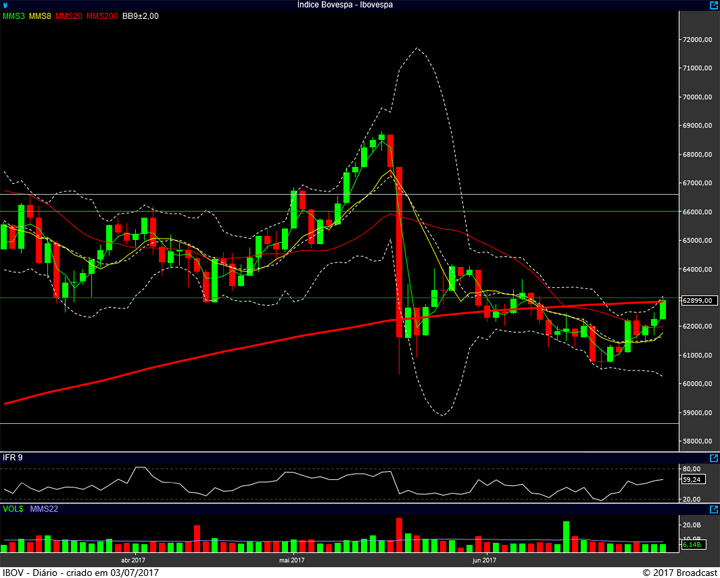Screen dimensions: 720x578
Task: Click the 20,0B volume axis label
Action: coord(692,525)
